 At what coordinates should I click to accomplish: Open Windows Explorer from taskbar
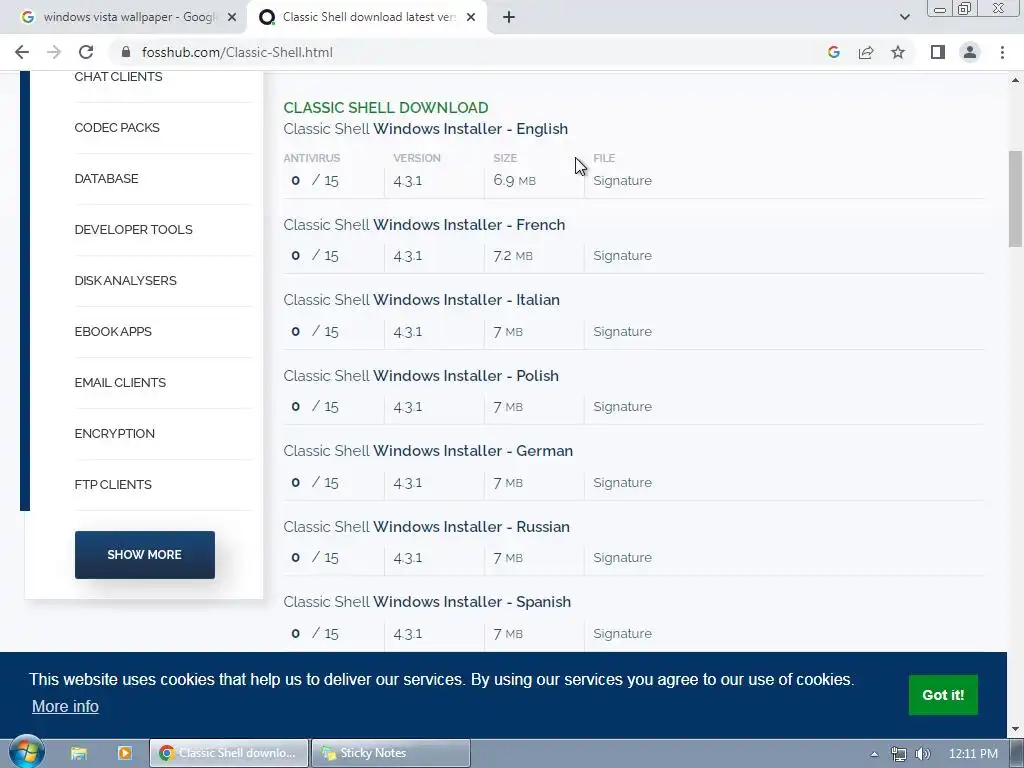(79, 753)
